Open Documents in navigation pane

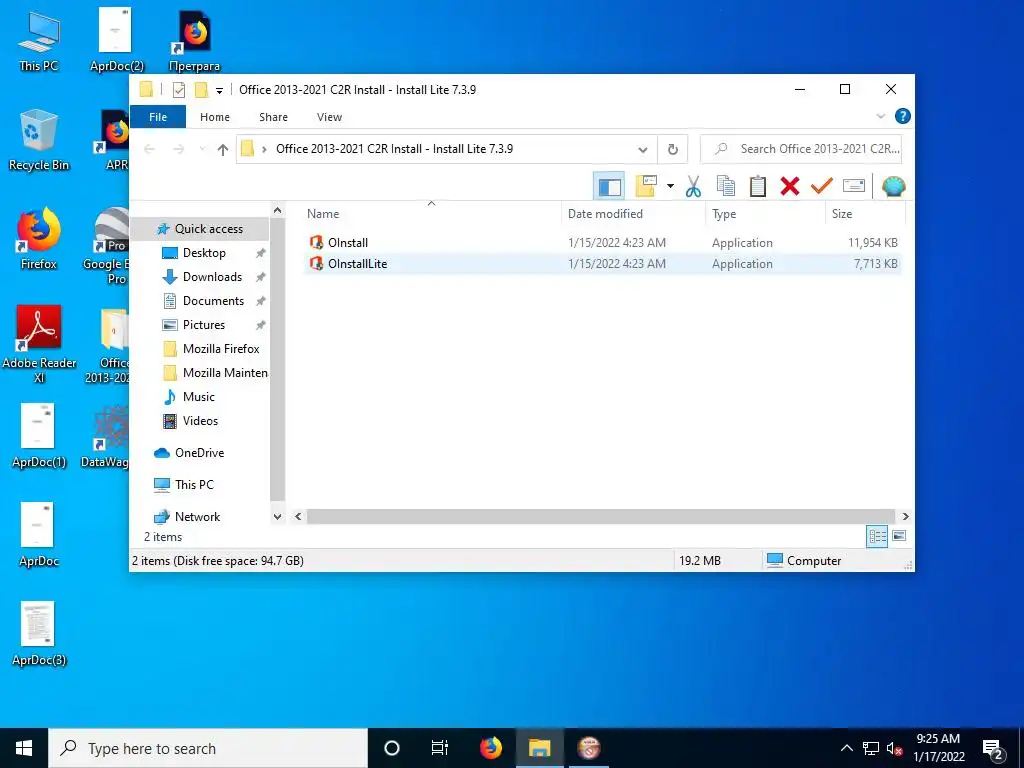point(213,301)
